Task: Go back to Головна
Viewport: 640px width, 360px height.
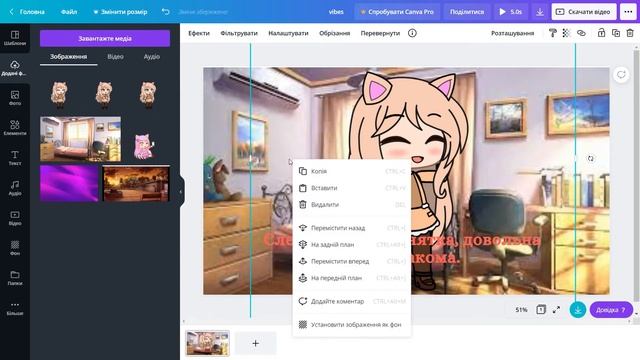Action: (x=27, y=12)
